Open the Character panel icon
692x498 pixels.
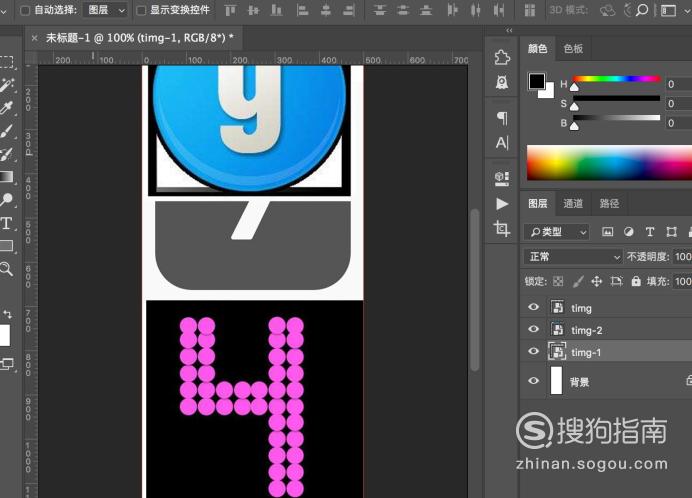(502, 143)
